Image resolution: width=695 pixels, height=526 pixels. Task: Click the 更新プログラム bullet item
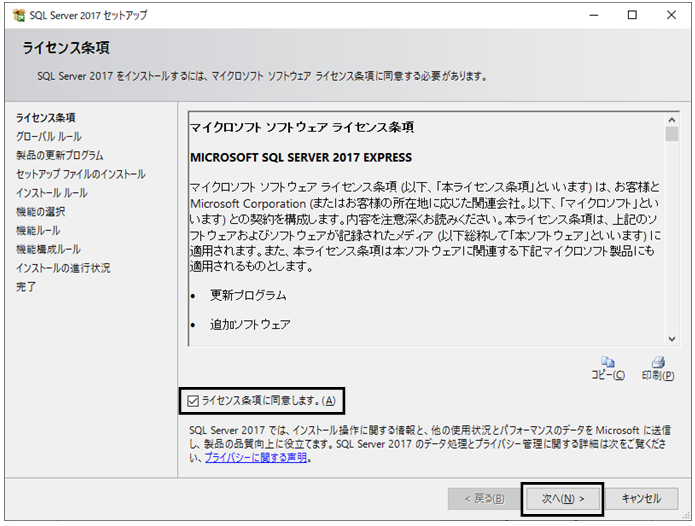point(248,295)
